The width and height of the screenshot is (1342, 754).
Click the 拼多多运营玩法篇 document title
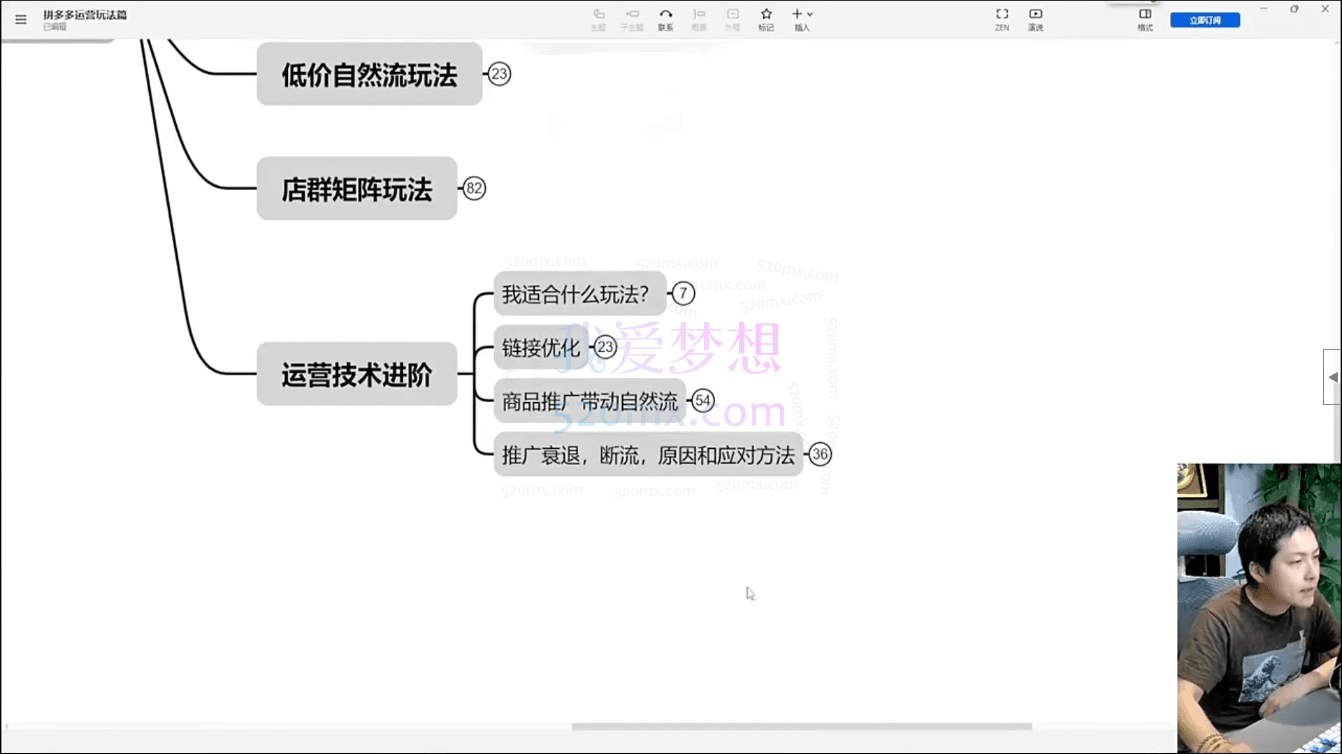[85, 15]
